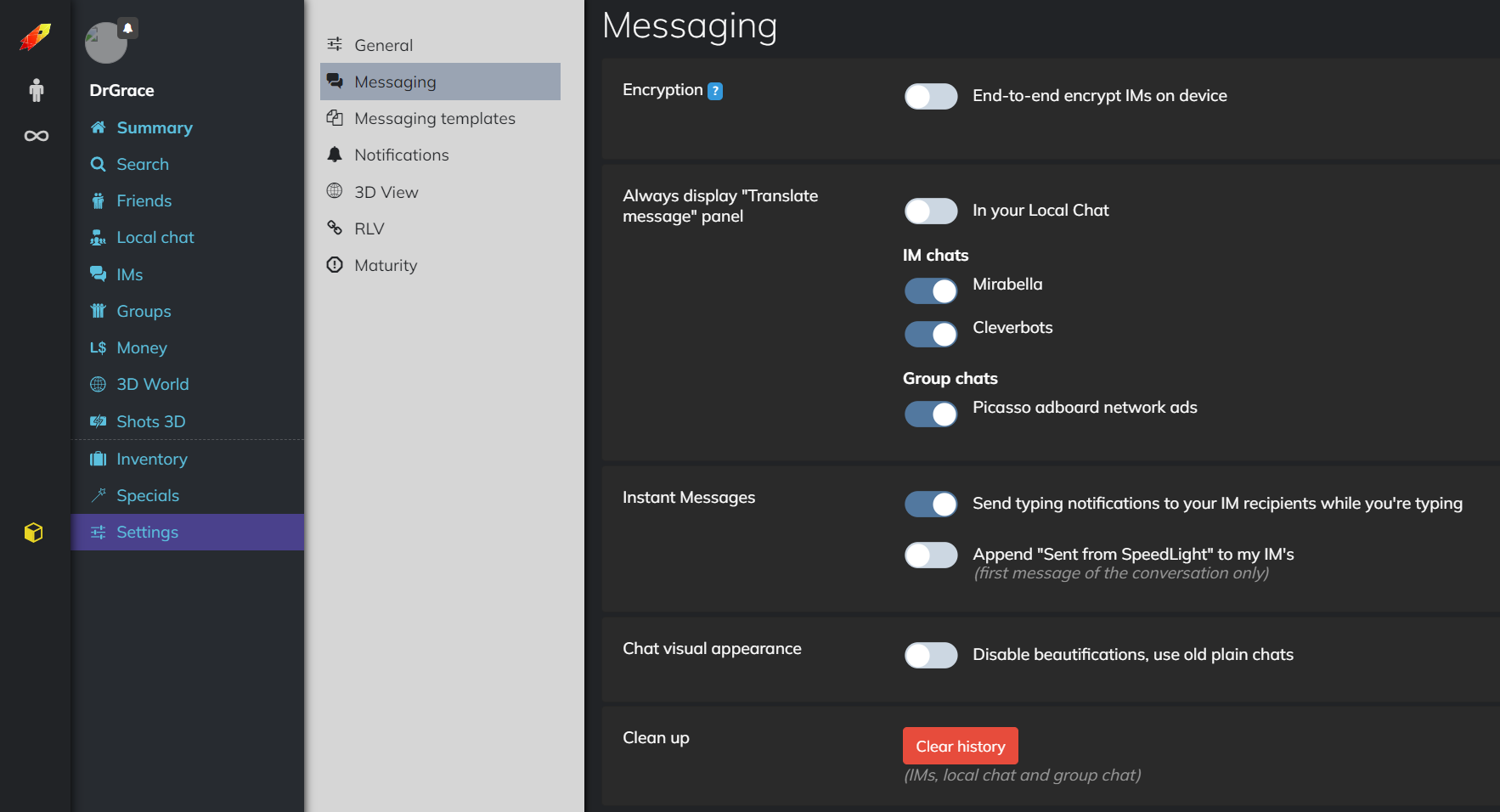Enable end-to-end encrypt IMs toggle
The height and width of the screenshot is (812, 1500).
931,96
